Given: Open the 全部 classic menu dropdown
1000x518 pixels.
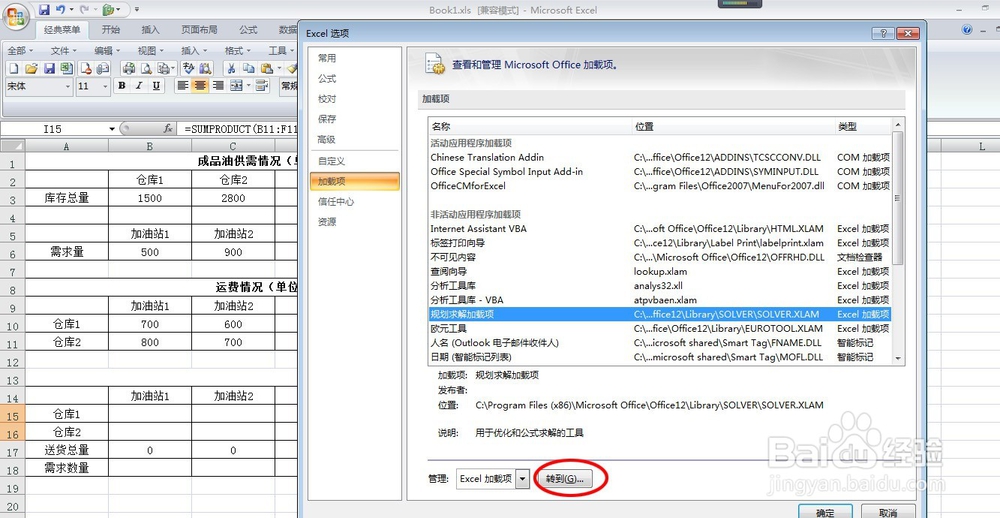Looking at the screenshot, I should pyautogui.click(x=20, y=50).
